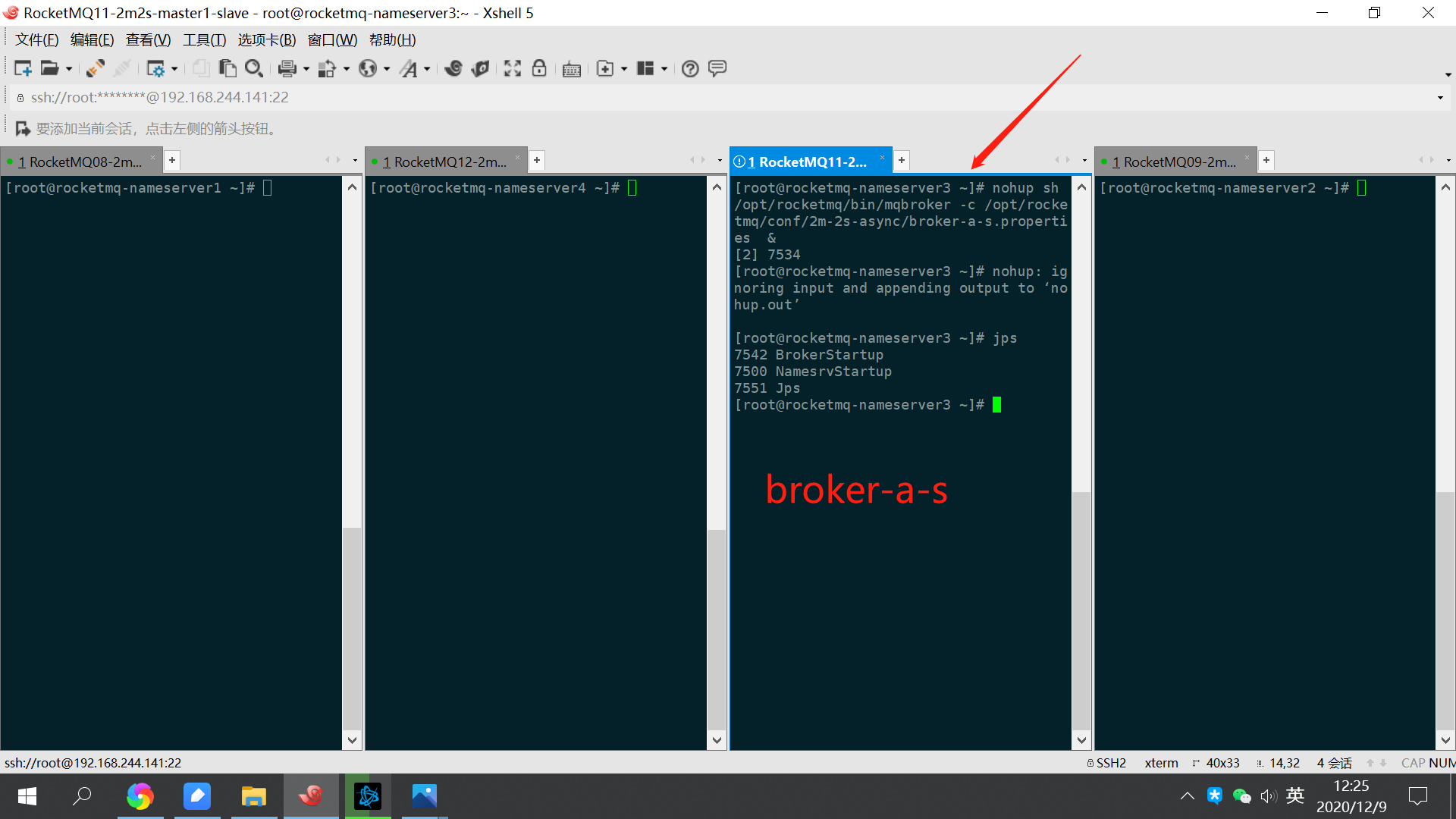Click scroll up arrow in nameserver3 pane
1456x819 pixels.
point(1081,187)
